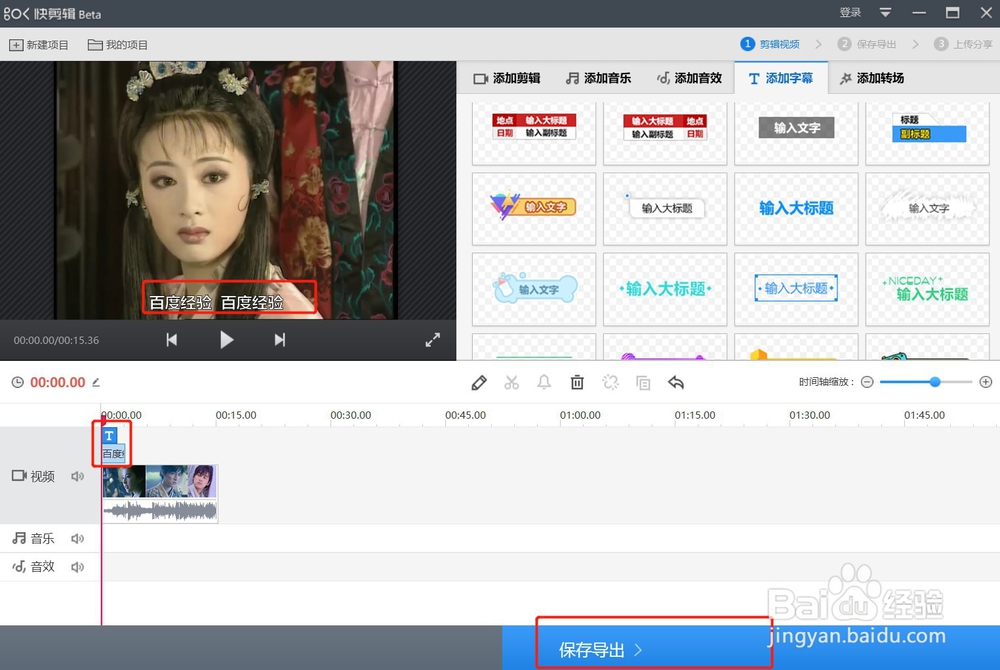Click 新建项目 to create a new project
Image resolution: width=1000 pixels, height=670 pixels.
coord(42,43)
